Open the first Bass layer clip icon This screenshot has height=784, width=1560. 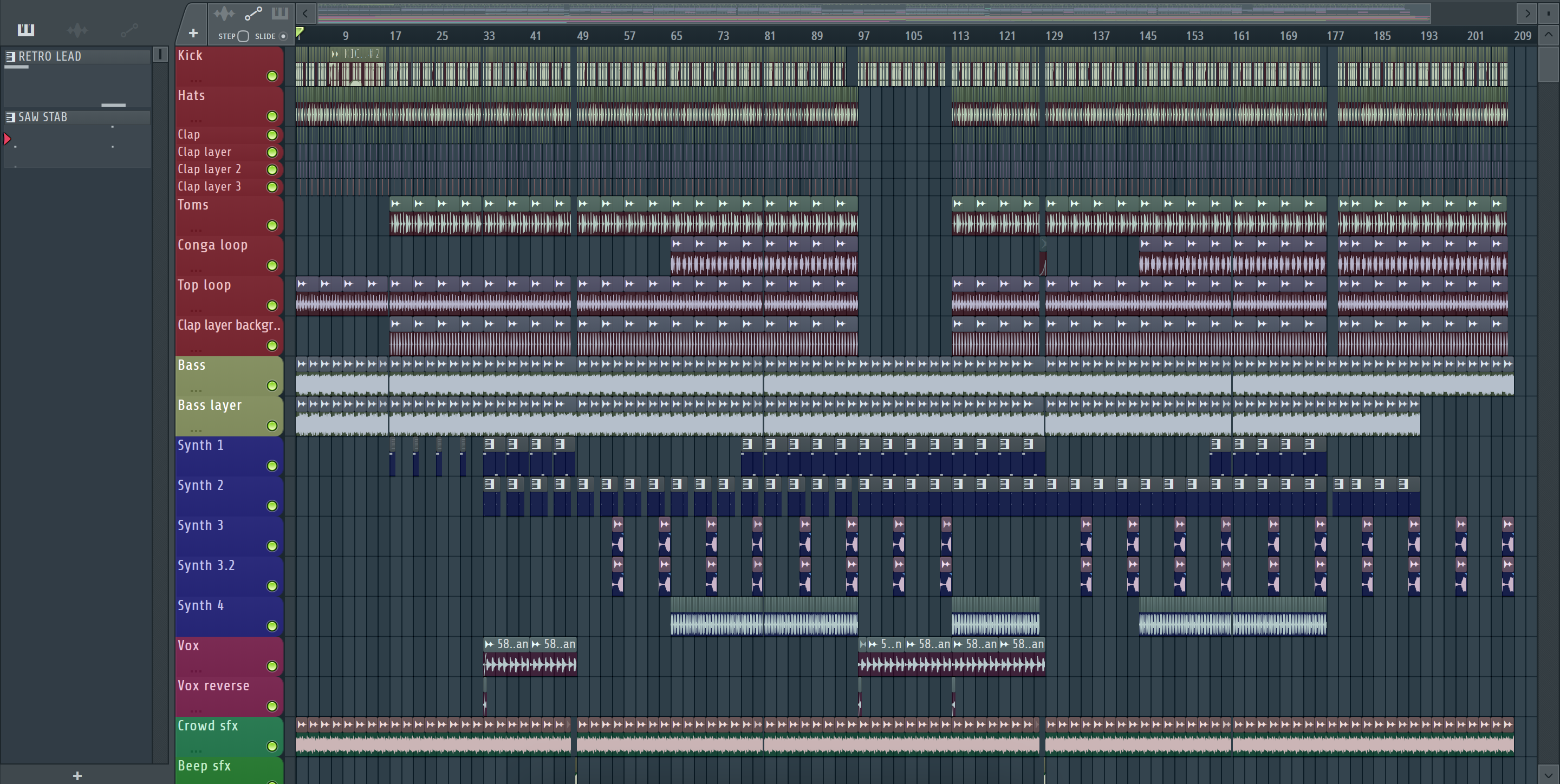(301, 404)
